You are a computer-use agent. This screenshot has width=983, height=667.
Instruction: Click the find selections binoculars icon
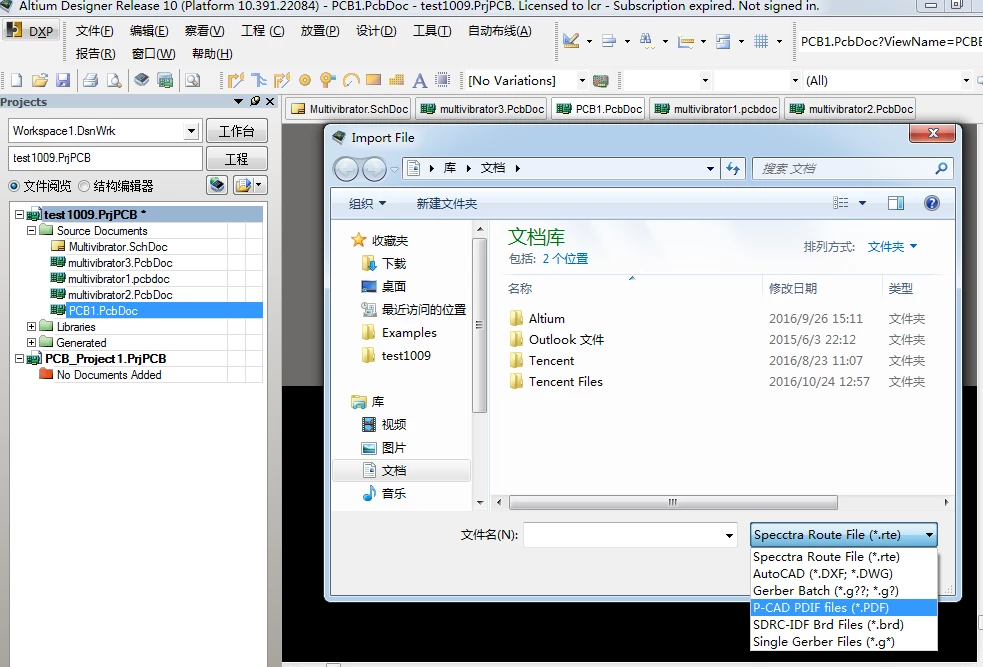(x=646, y=41)
